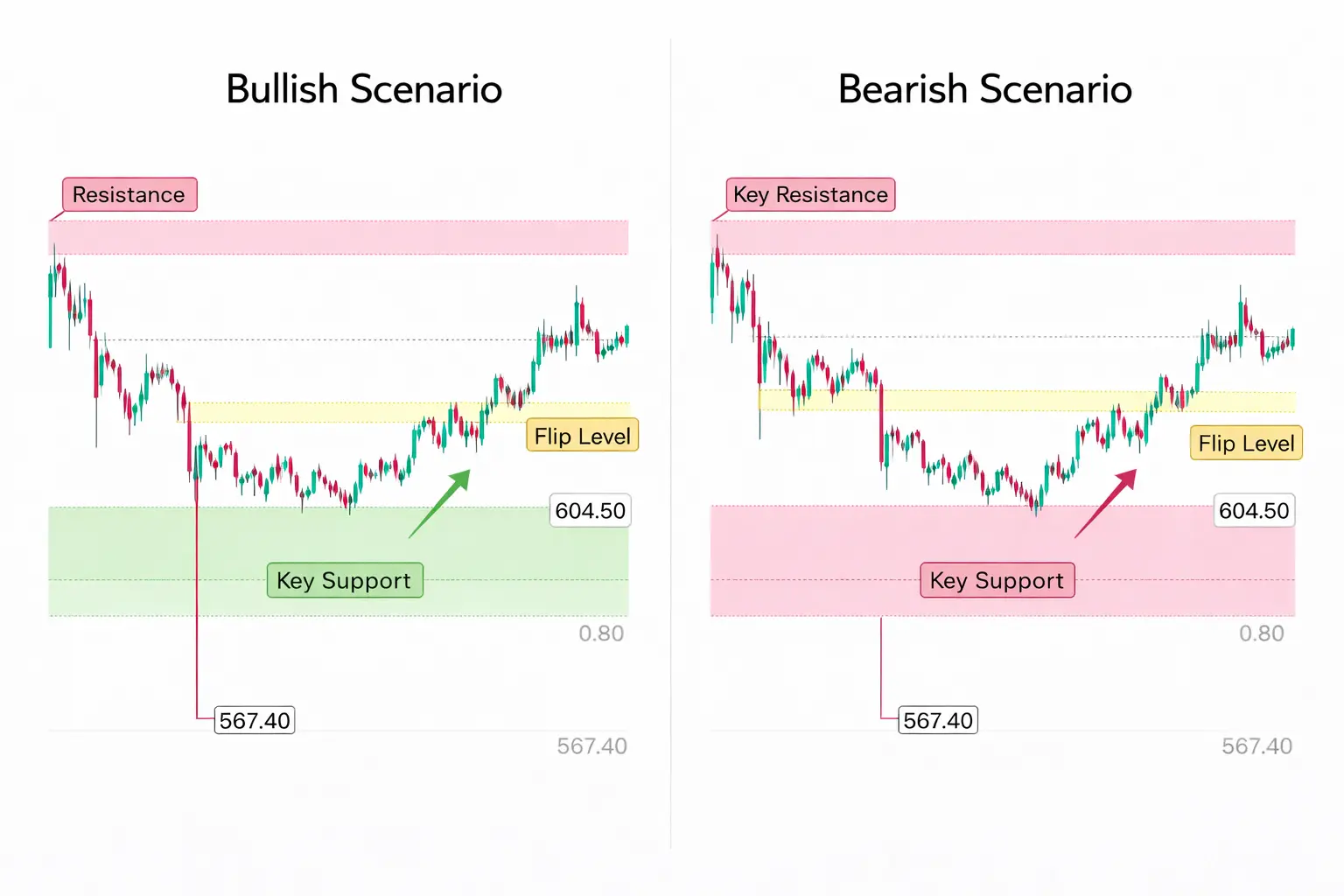Click the Key Resistance label in Bearish Scenario
The width and height of the screenshot is (1344, 896).
coord(810,194)
